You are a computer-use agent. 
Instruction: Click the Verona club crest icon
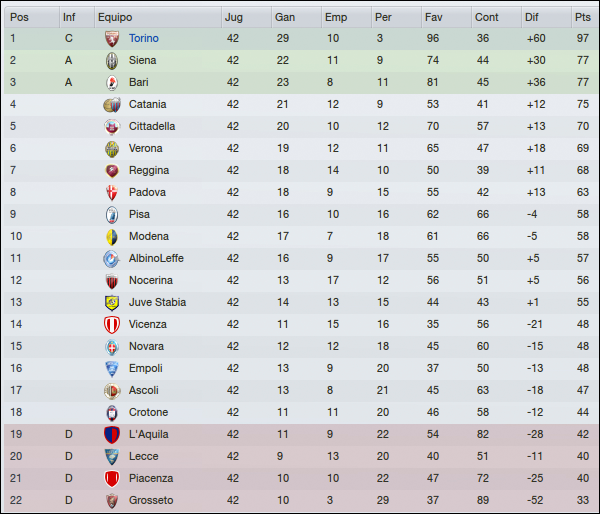tap(112, 149)
